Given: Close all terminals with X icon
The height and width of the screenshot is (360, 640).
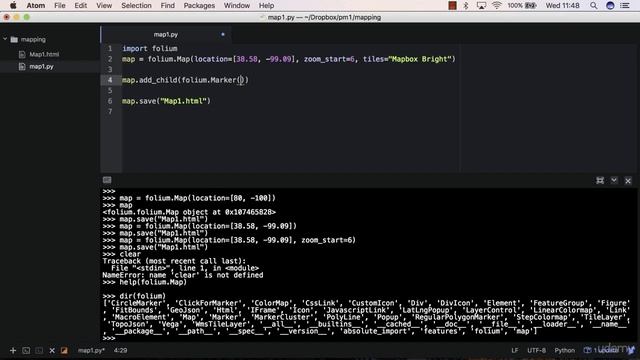Looking at the screenshot, I should [x=52, y=350].
